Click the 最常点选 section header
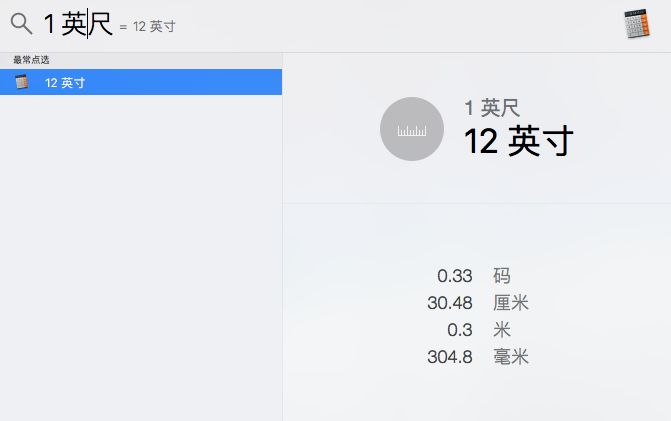The image size is (671, 421). click(x=31, y=60)
